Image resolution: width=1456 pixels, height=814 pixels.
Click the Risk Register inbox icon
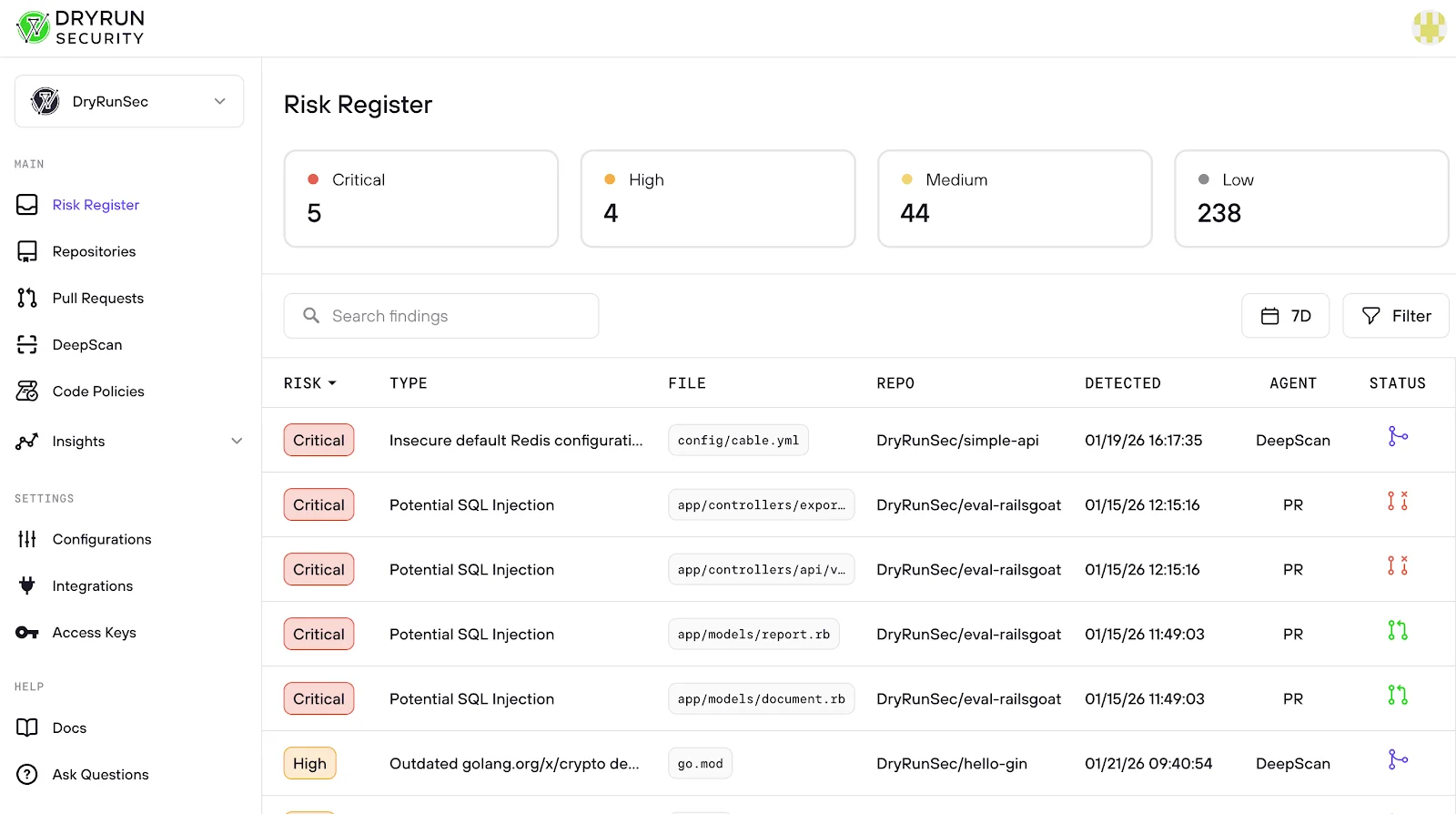27,205
